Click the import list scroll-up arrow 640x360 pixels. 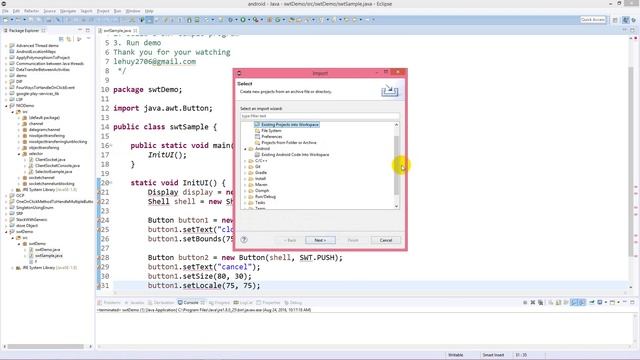point(396,124)
